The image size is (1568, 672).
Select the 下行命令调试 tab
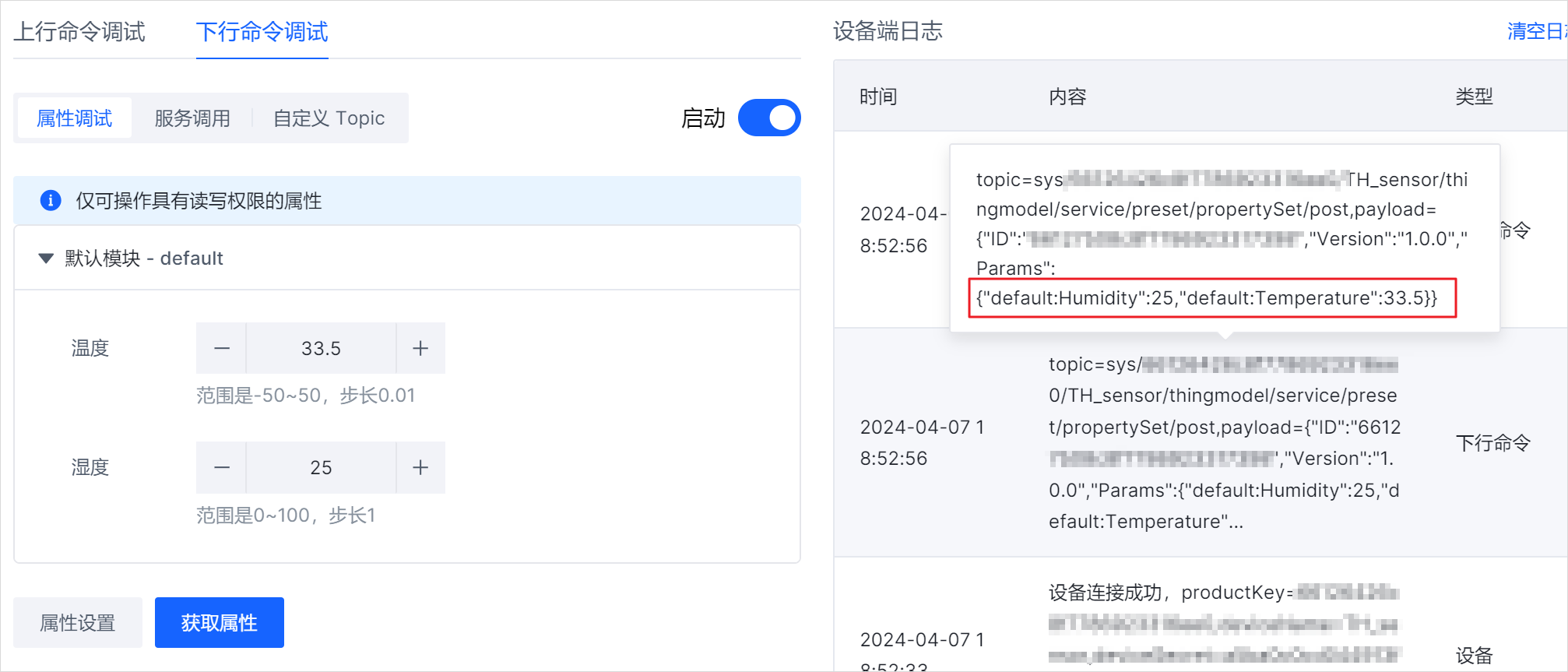click(262, 32)
